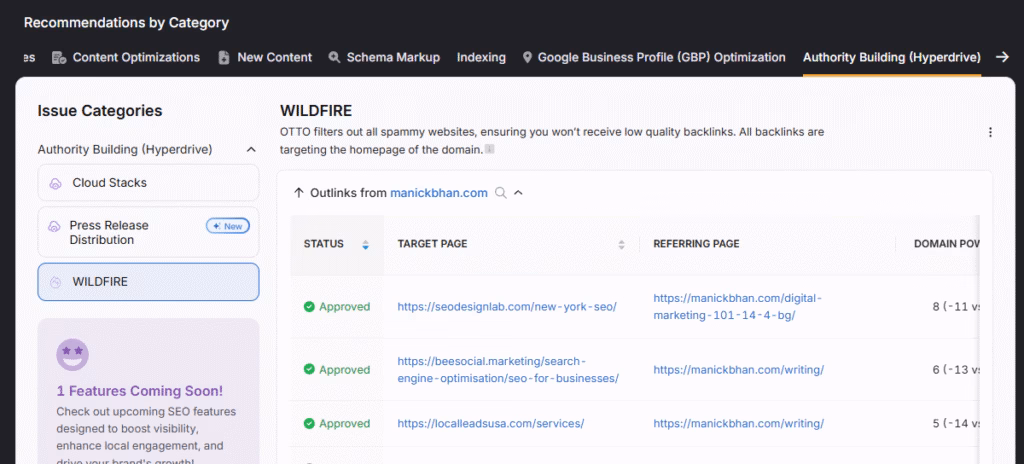Click the info icon after WILDFIRE description
The width and height of the screenshot is (1024, 464).
click(490, 149)
